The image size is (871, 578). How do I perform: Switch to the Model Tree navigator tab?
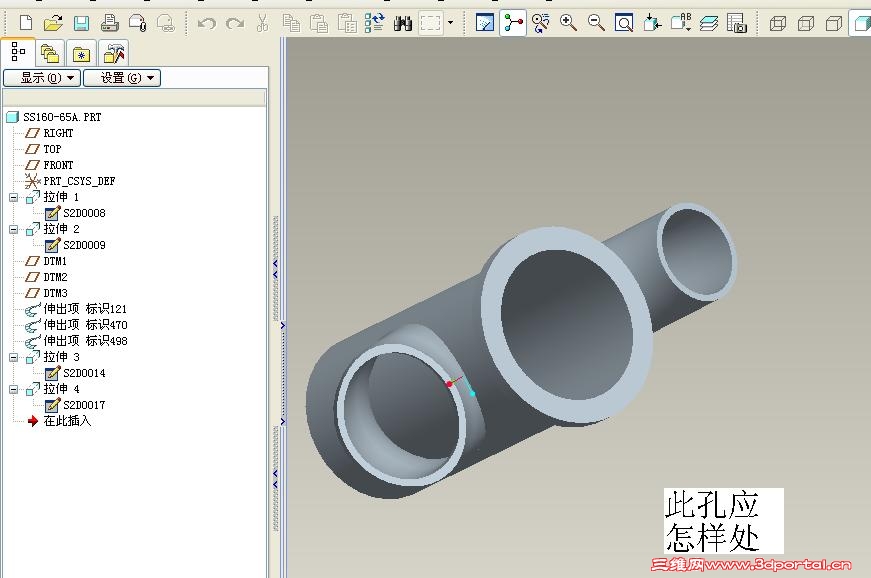click(18, 52)
